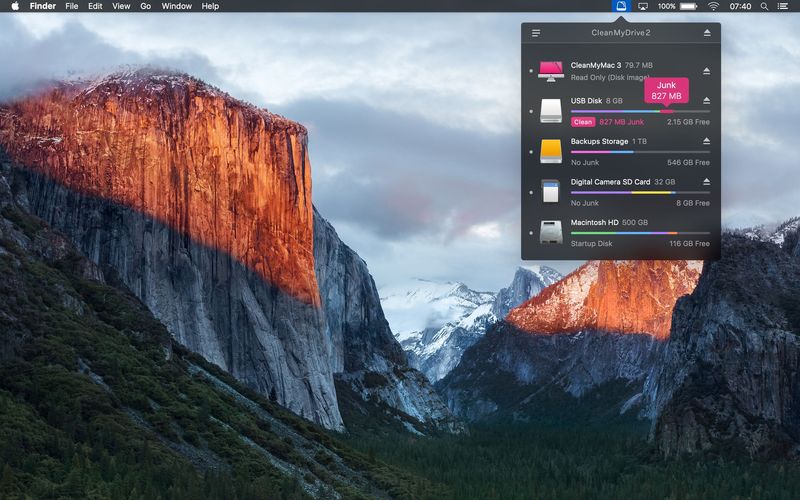
Task: Click the 'Startup Disk' label
Action: 591,243
